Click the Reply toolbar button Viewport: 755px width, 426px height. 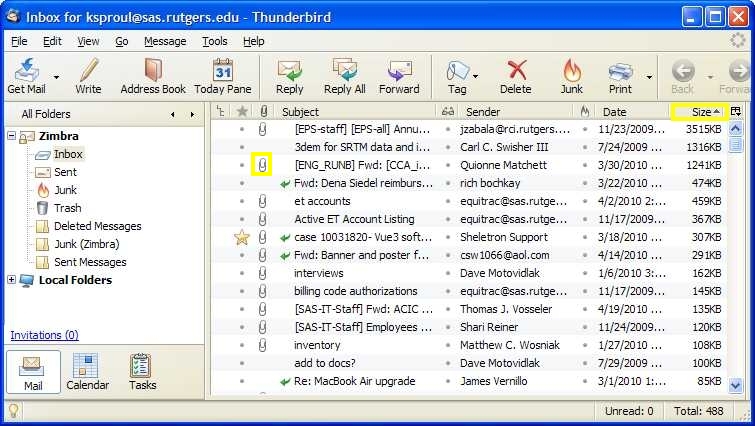coord(289,76)
